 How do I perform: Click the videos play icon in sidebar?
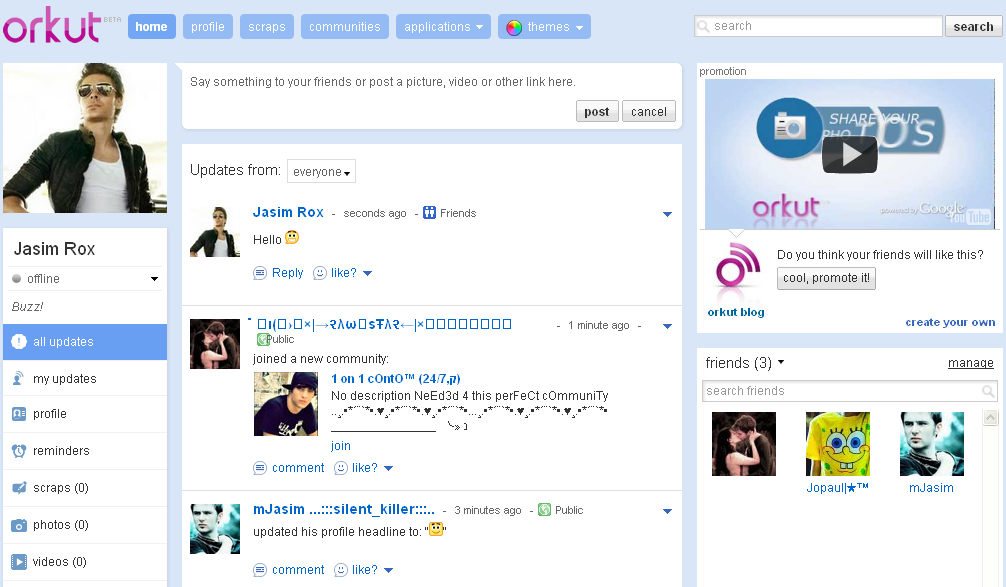[x=19, y=562]
